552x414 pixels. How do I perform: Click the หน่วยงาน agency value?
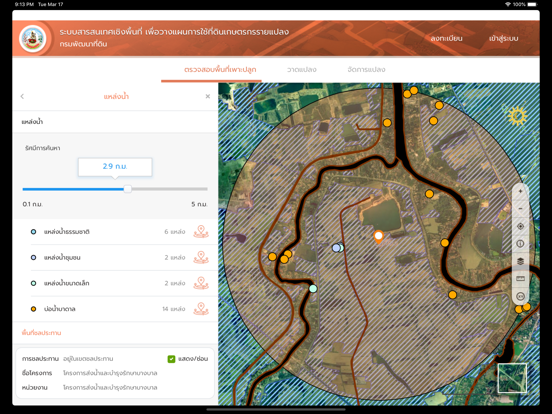pyautogui.click(x=110, y=388)
